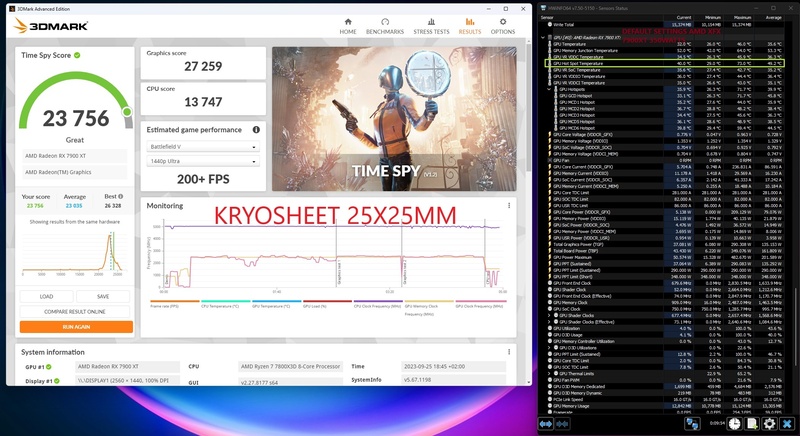Click HWiNFO network computers icon

click(692, 424)
